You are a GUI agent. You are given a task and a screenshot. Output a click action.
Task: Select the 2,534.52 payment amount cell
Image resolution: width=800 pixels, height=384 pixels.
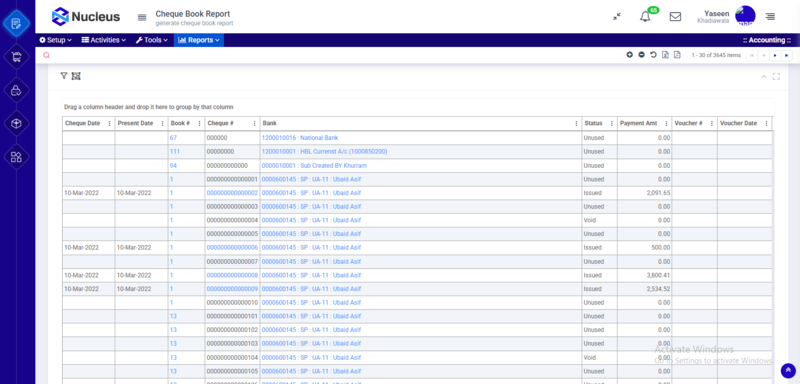[x=644, y=289]
